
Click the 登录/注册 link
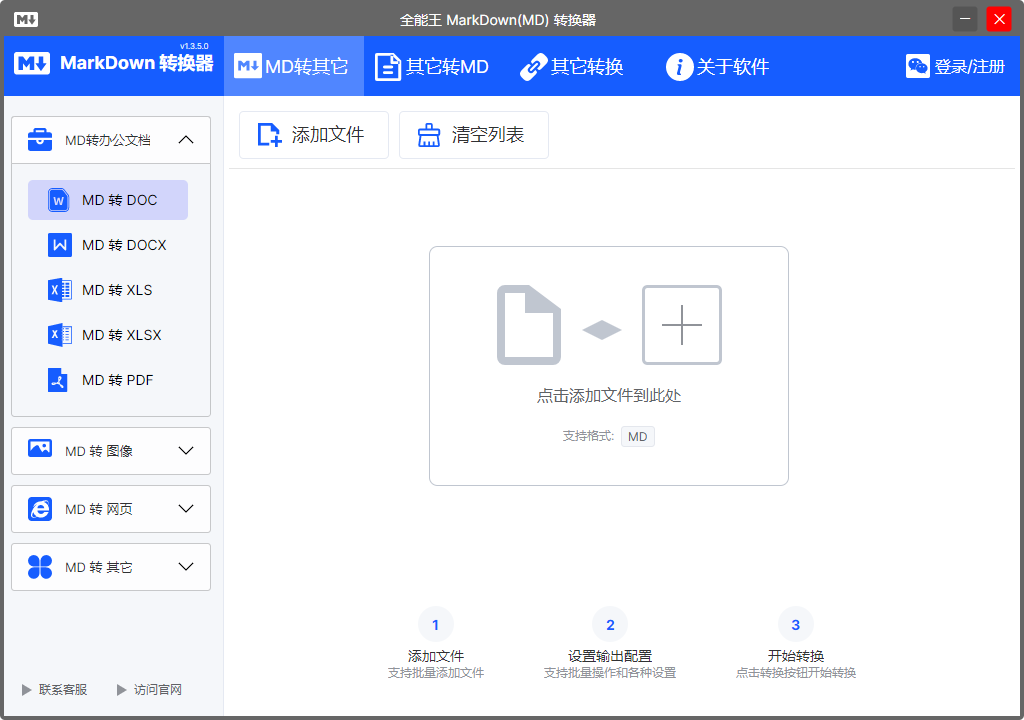pyautogui.click(x=969, y=67)
